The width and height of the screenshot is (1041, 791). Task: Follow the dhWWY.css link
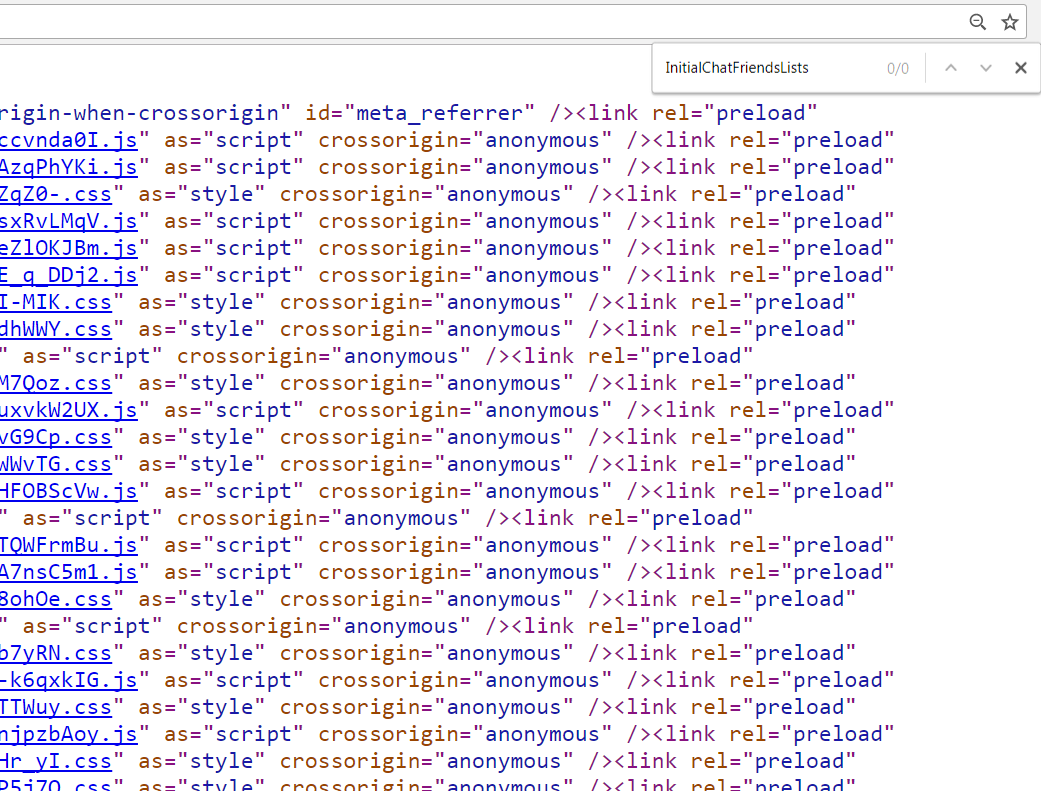(55, 329)
